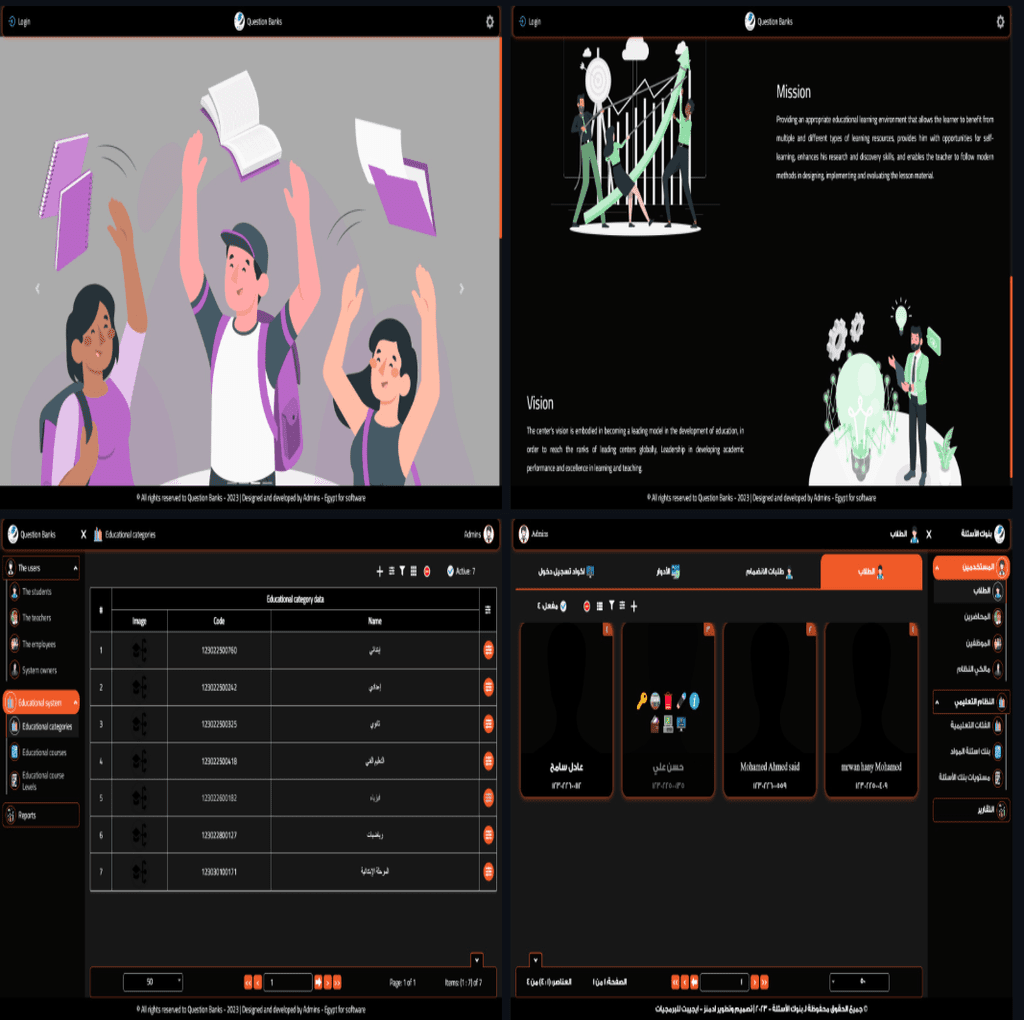
Task: Add a new educational category with plus icon
Action: click(x=379, y=571)
